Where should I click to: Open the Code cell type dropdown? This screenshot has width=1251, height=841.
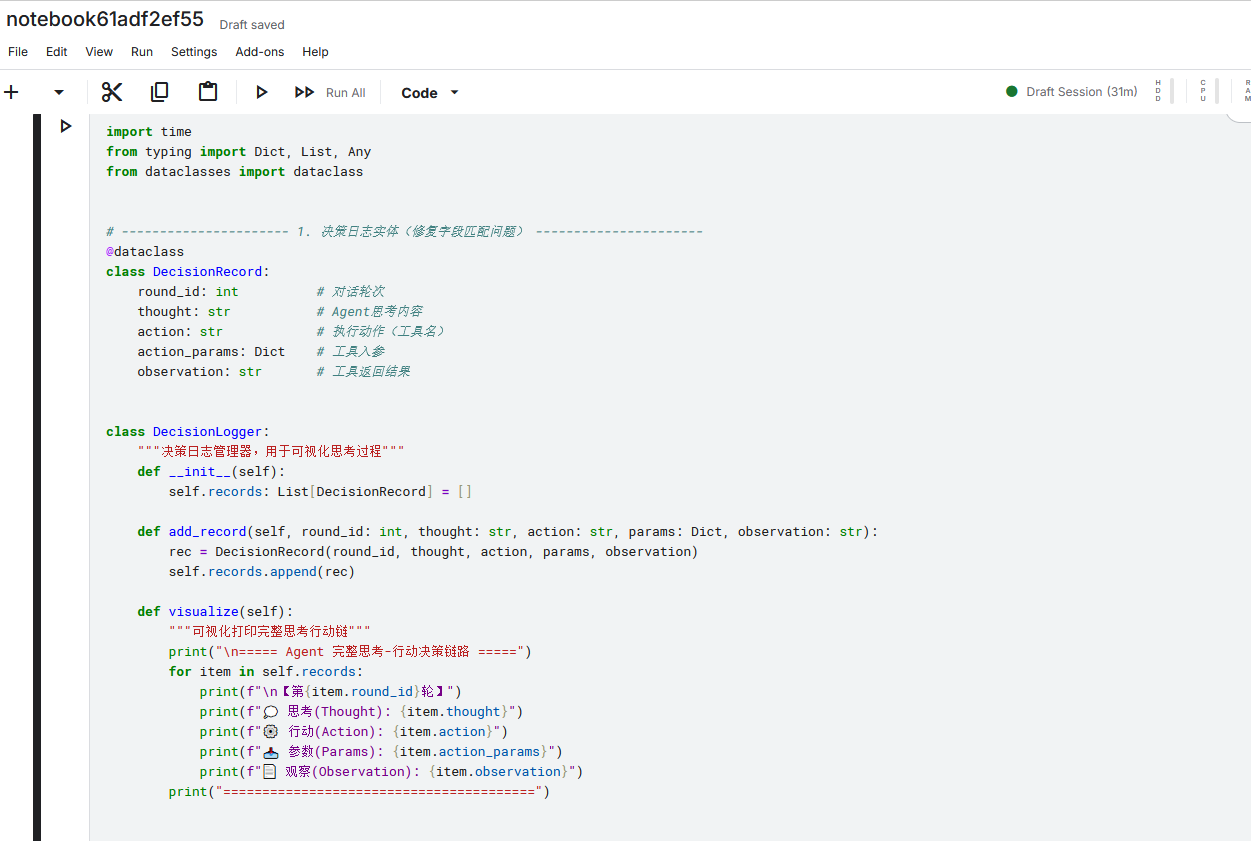click(x=430, y=93)
